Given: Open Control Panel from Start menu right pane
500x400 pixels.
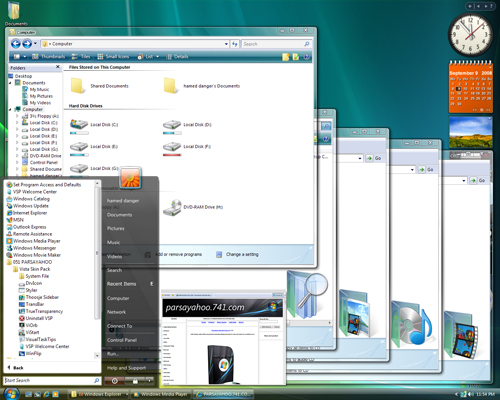Looking at the screenshot, I should 122,340.
